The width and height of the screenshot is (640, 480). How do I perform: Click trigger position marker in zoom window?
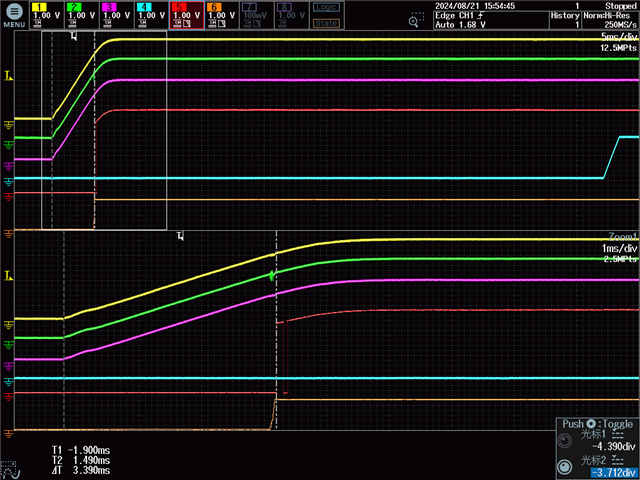(x=180, y=236)
